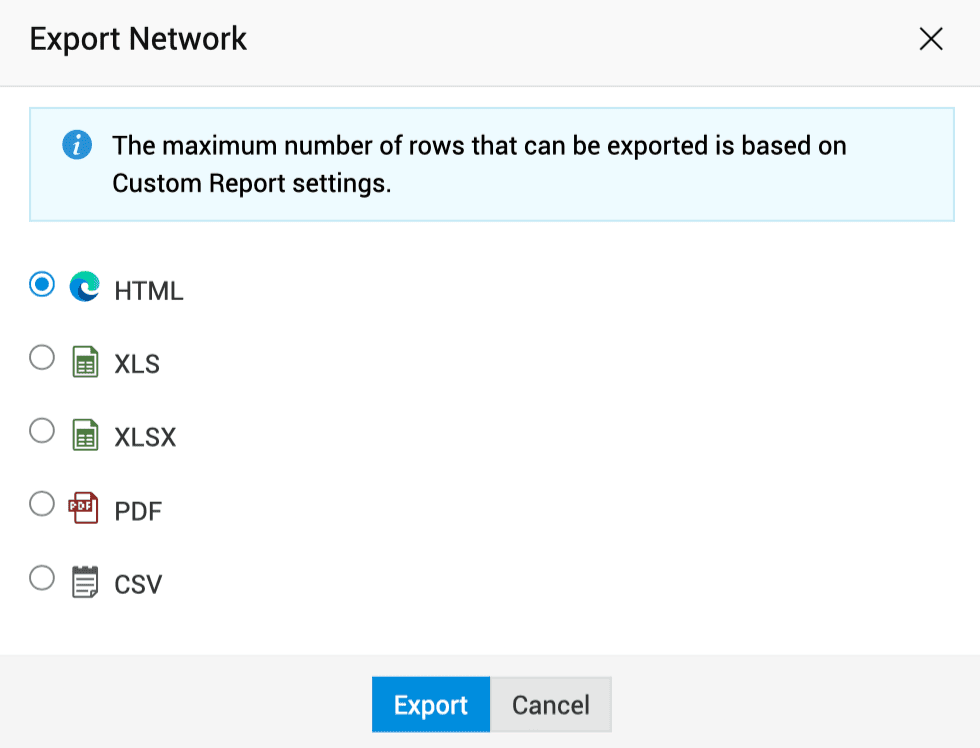Click the PDF format label
The height and width of the screenshot is (748, 980).
click(x=138, y=511)
